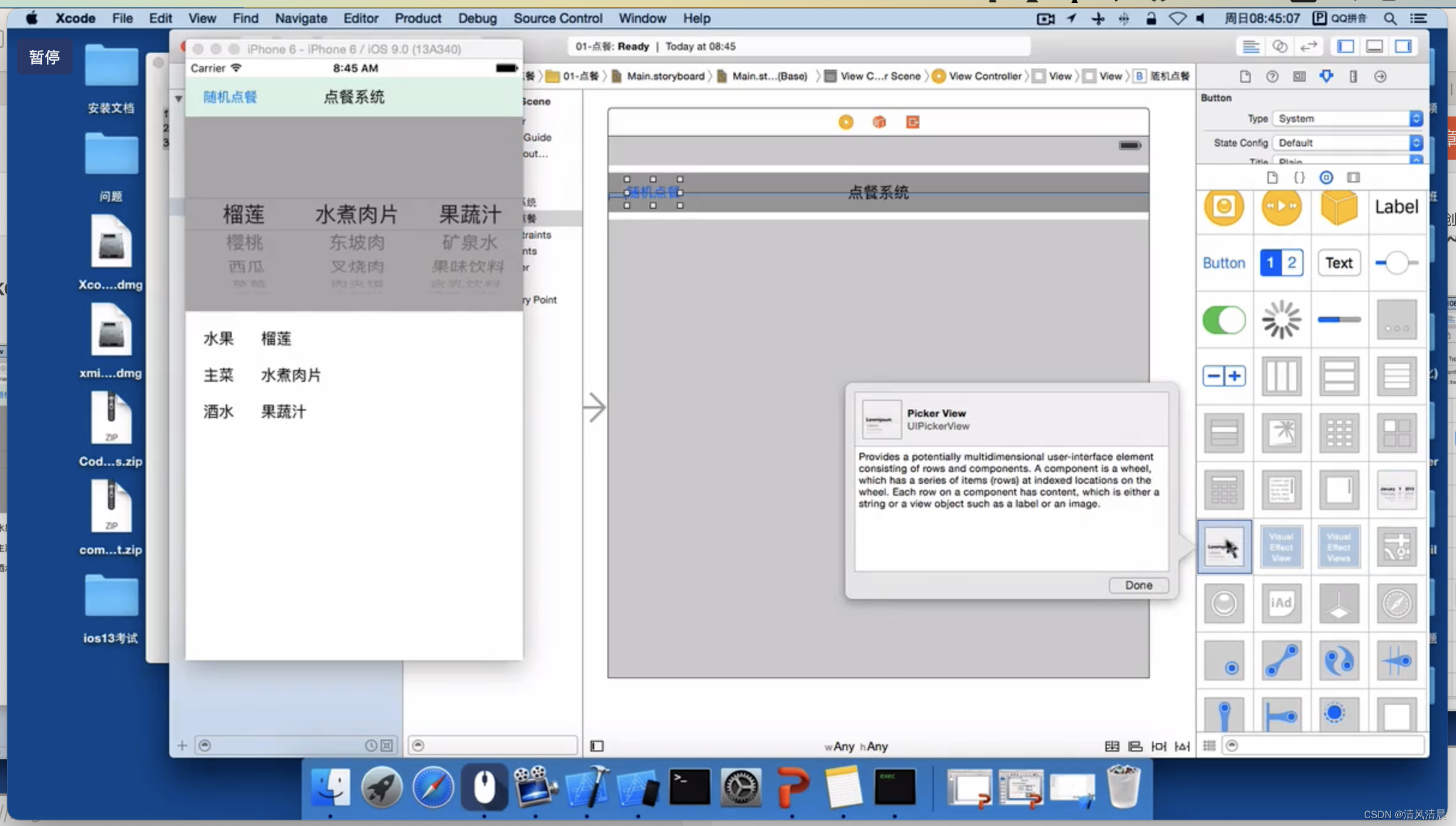The width and height of the screenshot is (1456, 826).
Task: Toggle source-control status filter in navigator
Action: 387,746
